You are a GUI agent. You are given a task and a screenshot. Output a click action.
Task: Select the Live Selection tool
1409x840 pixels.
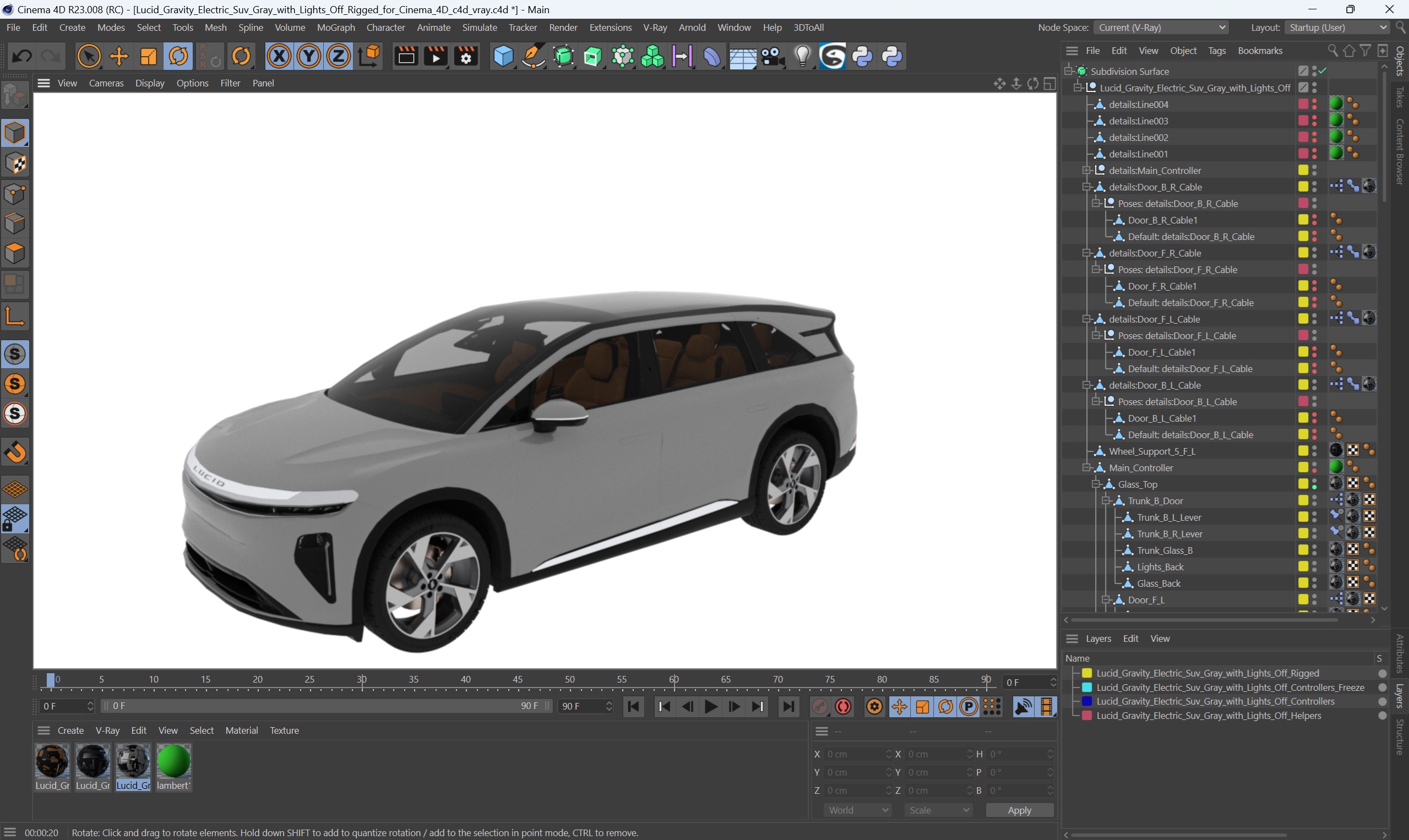89,56
